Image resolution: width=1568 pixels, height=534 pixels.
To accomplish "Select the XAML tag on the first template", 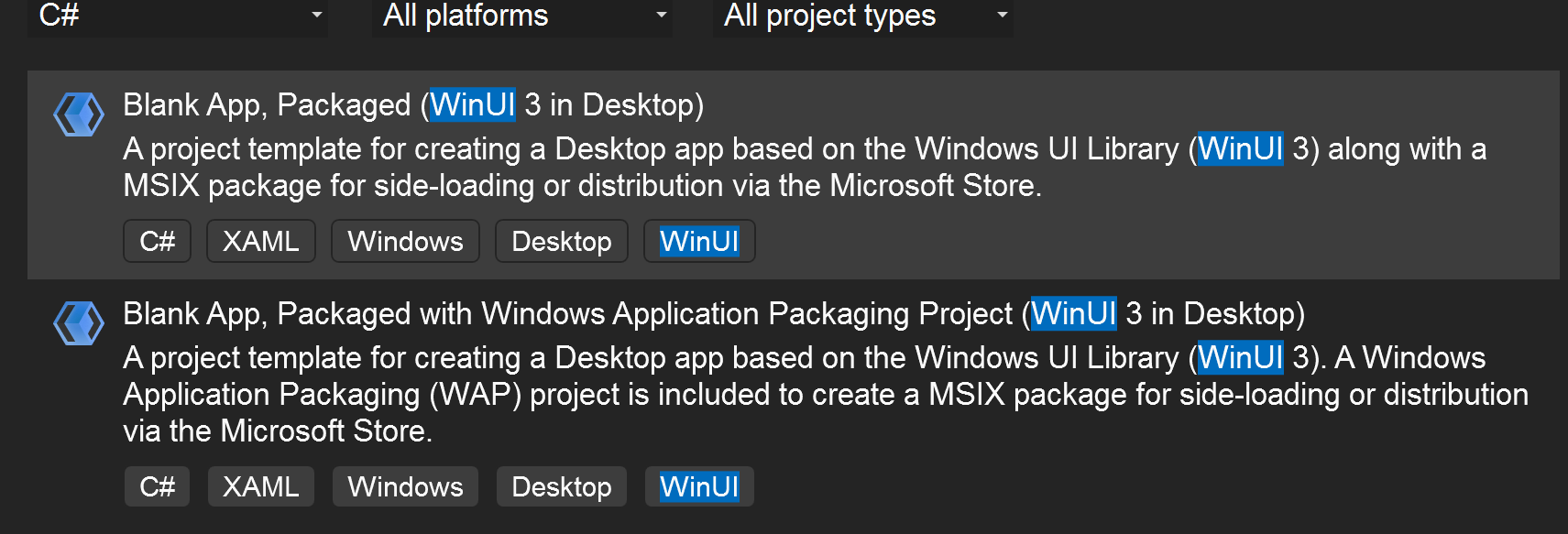I will tap(260, 241).
